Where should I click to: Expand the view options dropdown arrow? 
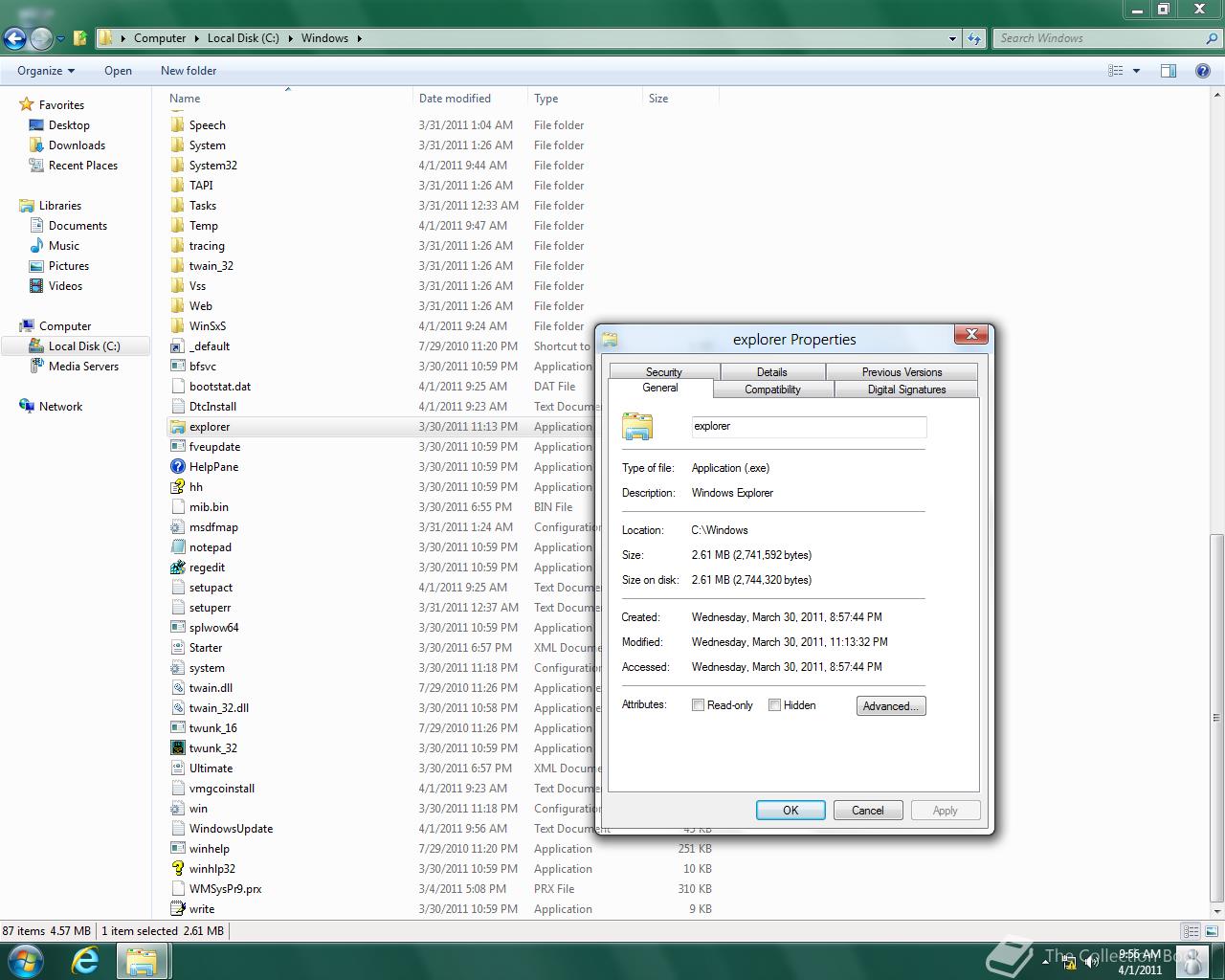pyautogui.click(x=1136, y=71)
